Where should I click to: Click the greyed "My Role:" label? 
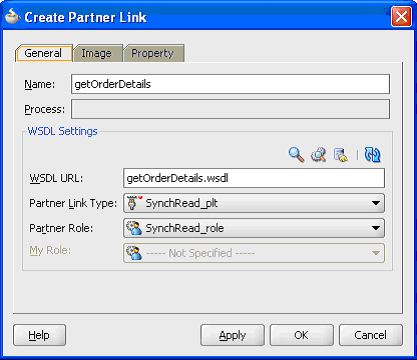coord(50,250)
